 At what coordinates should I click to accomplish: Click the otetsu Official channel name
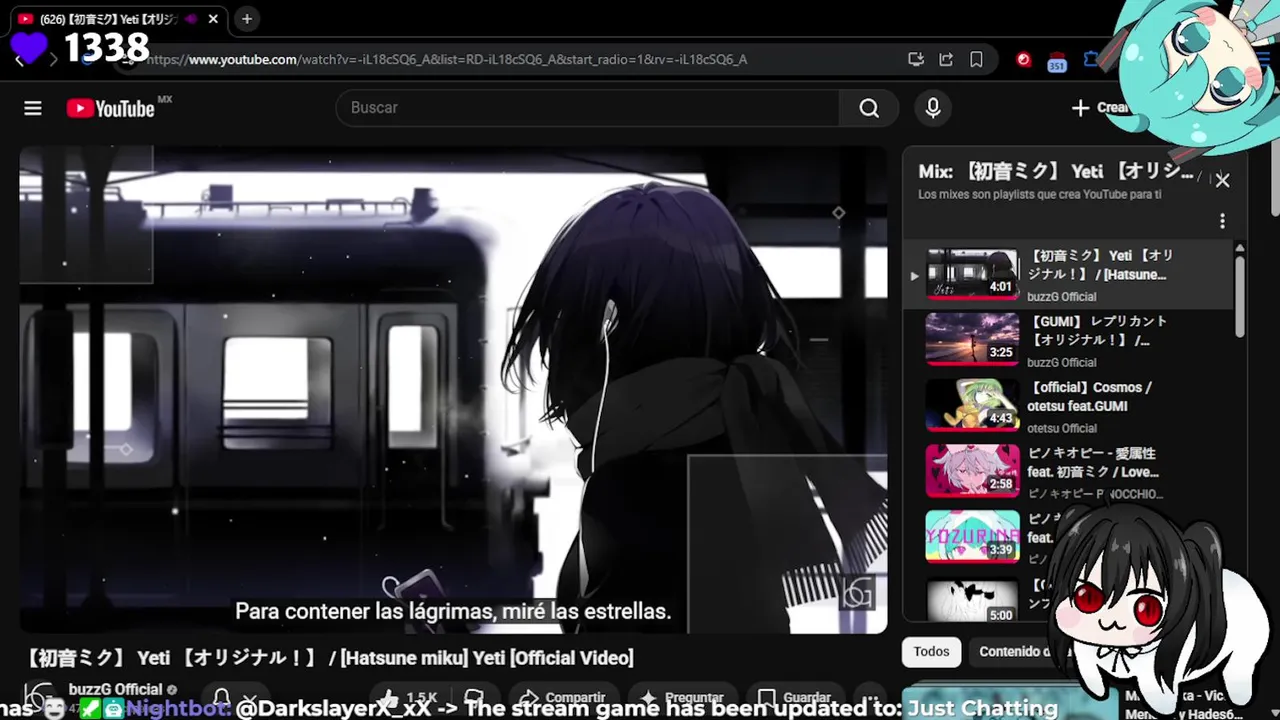[1062, 428]
